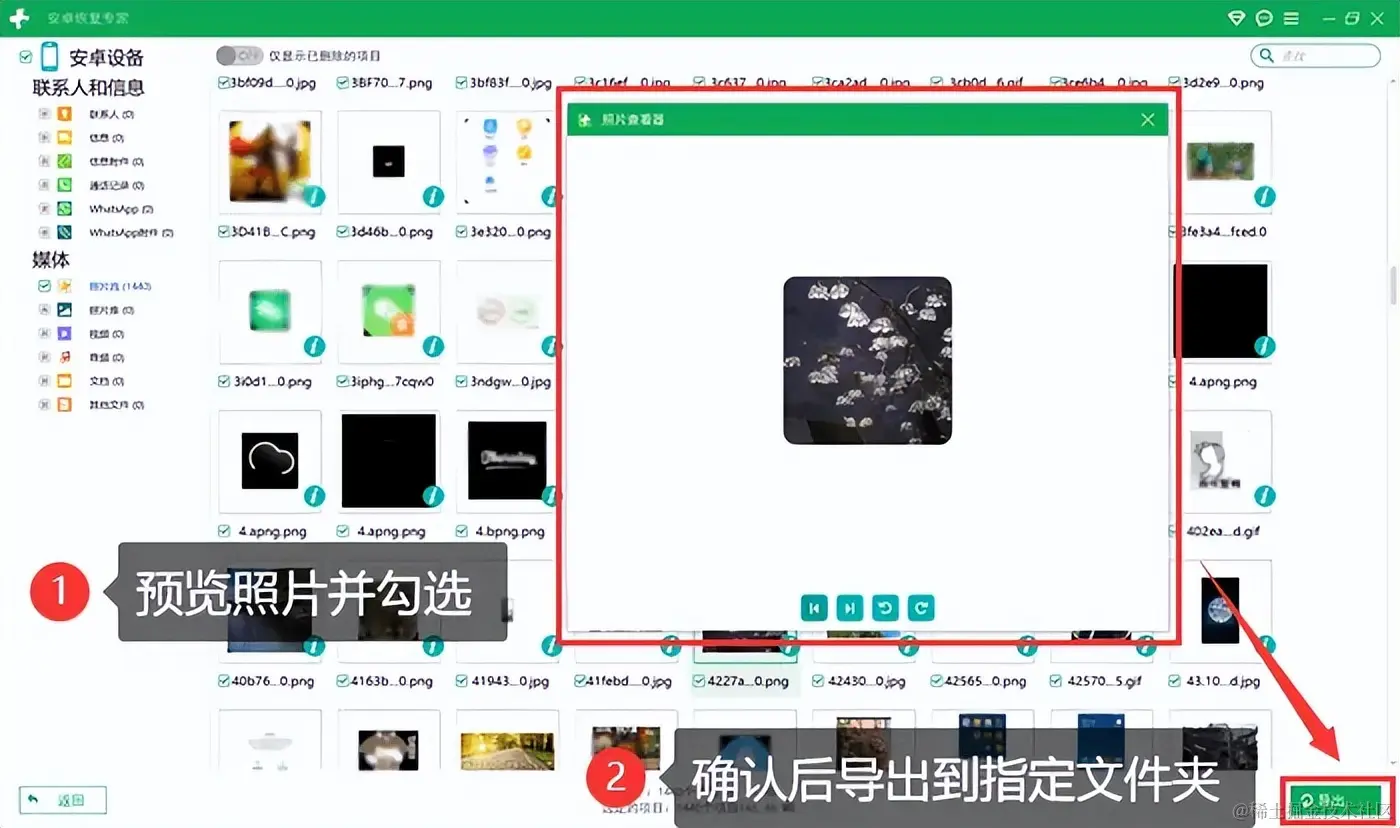Click the green 导出 export button

(1336, 801)
